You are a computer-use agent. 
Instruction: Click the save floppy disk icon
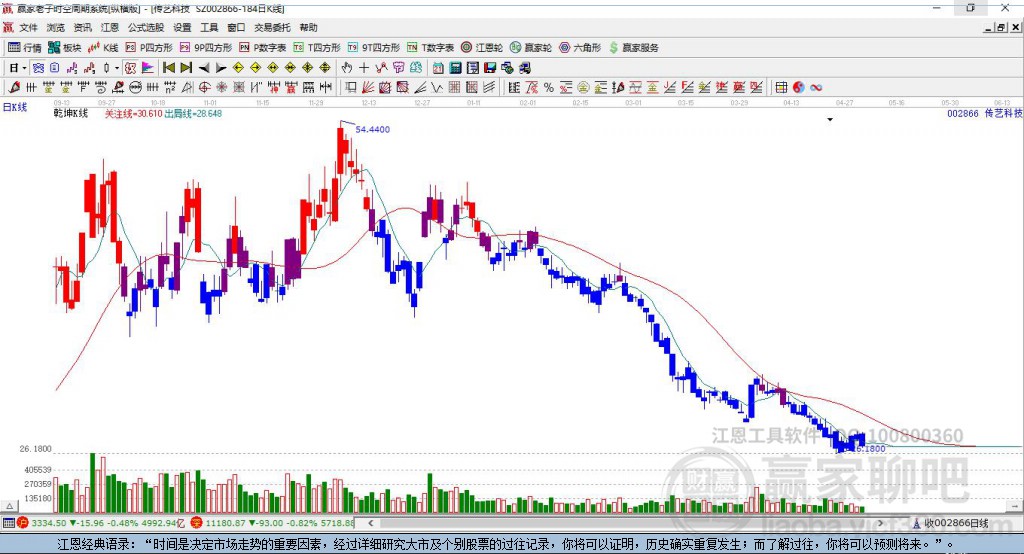click(x=490, y=68)
